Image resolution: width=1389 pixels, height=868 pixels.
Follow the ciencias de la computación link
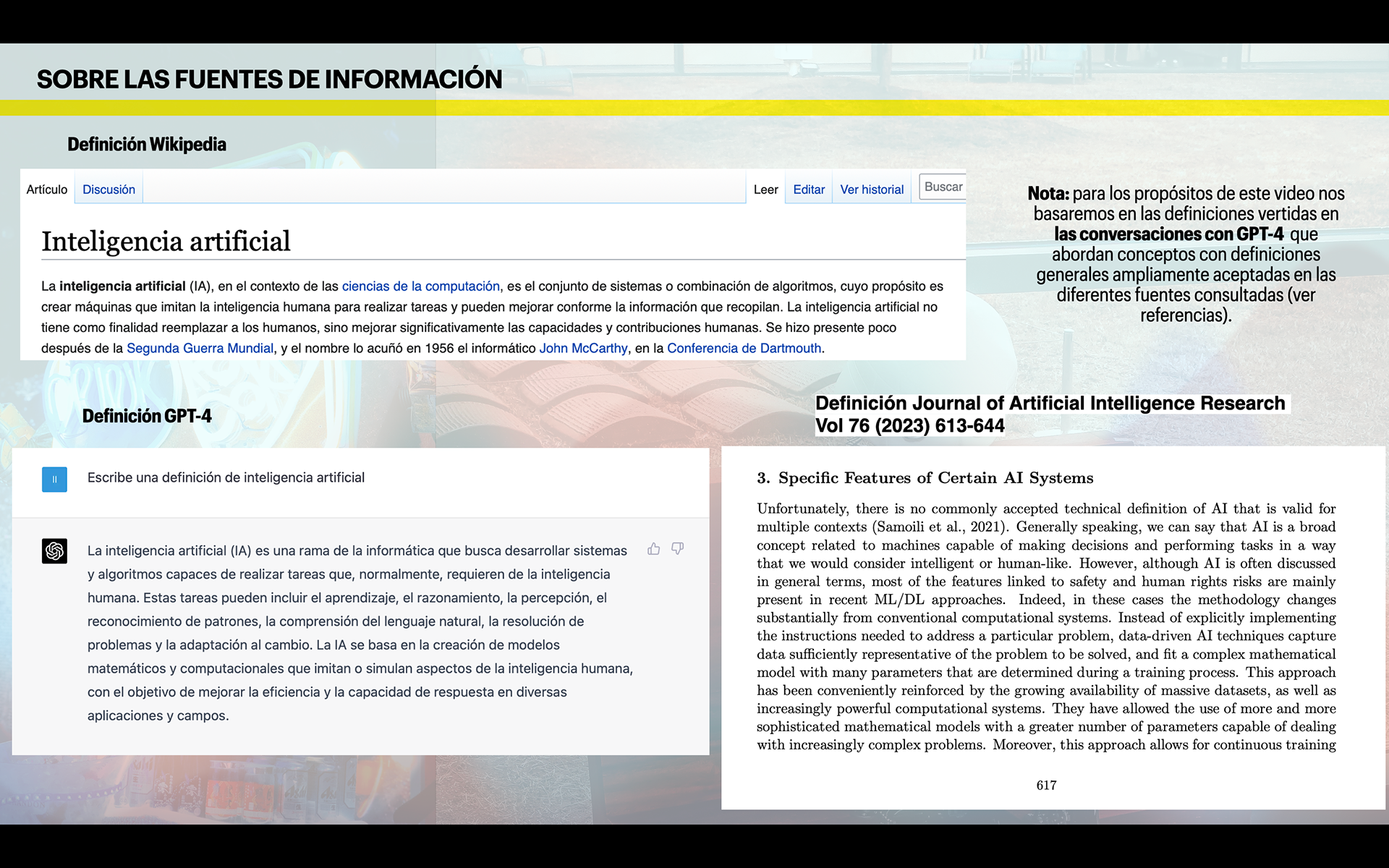click(x=421, y=286)
